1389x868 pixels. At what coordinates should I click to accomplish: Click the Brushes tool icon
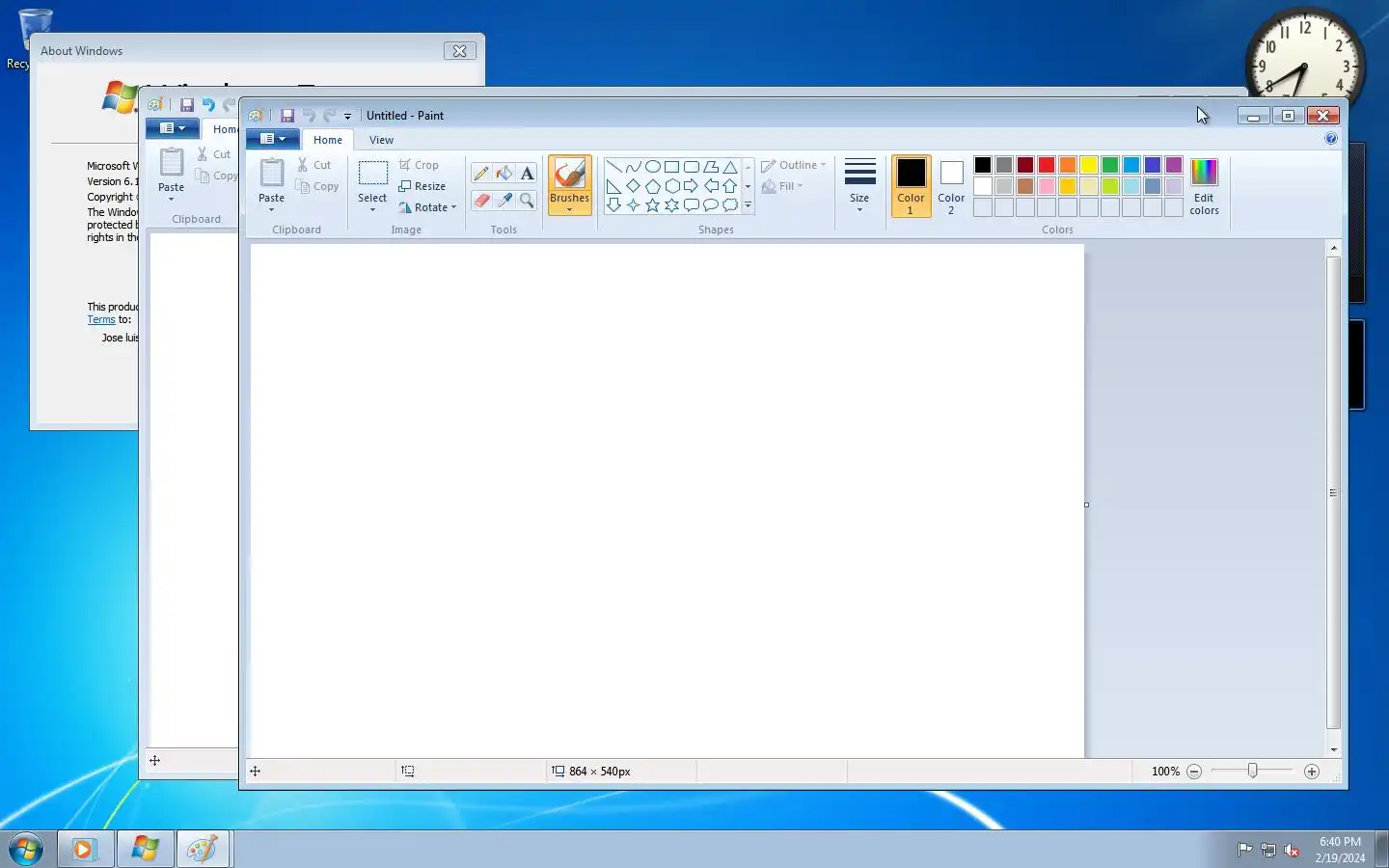569,174
